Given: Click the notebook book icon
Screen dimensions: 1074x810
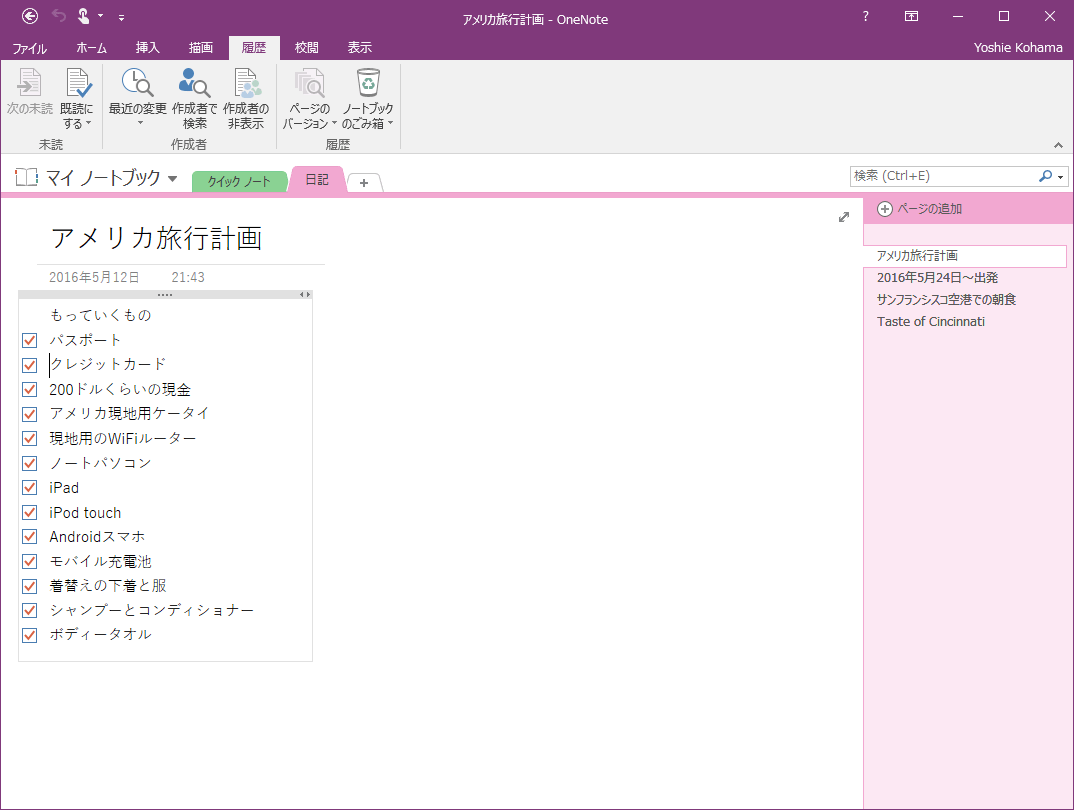Looking at the screenshot, I should [27, 177].
